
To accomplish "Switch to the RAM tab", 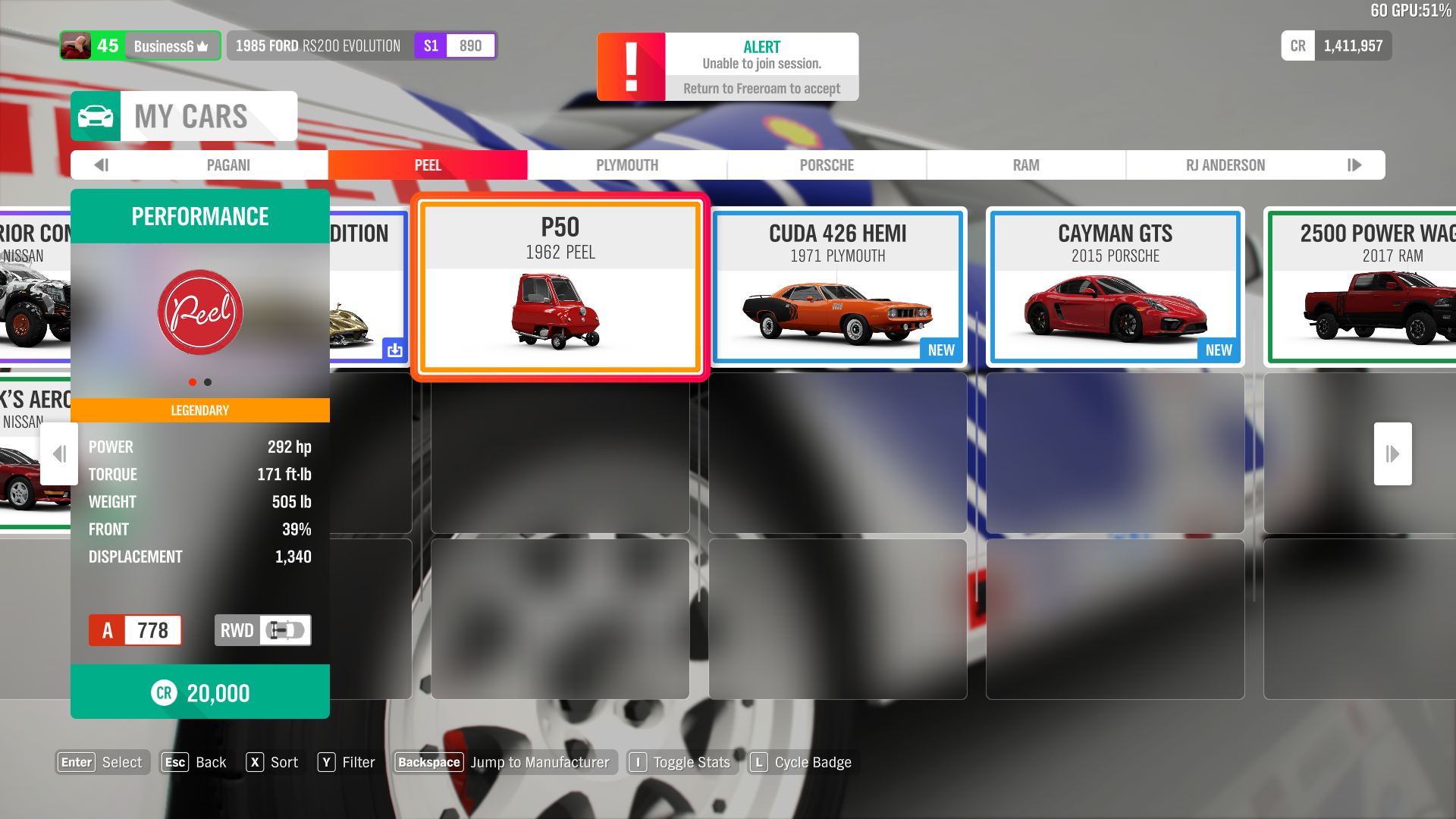I will point(1026,165).
